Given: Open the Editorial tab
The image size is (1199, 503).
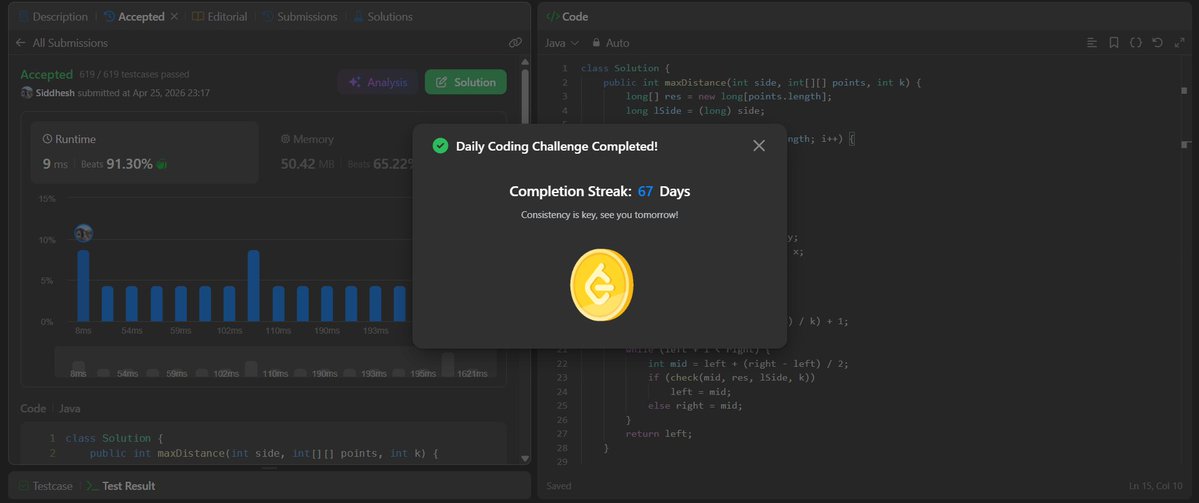Looking at the screenshot, I should pos(220,16).
